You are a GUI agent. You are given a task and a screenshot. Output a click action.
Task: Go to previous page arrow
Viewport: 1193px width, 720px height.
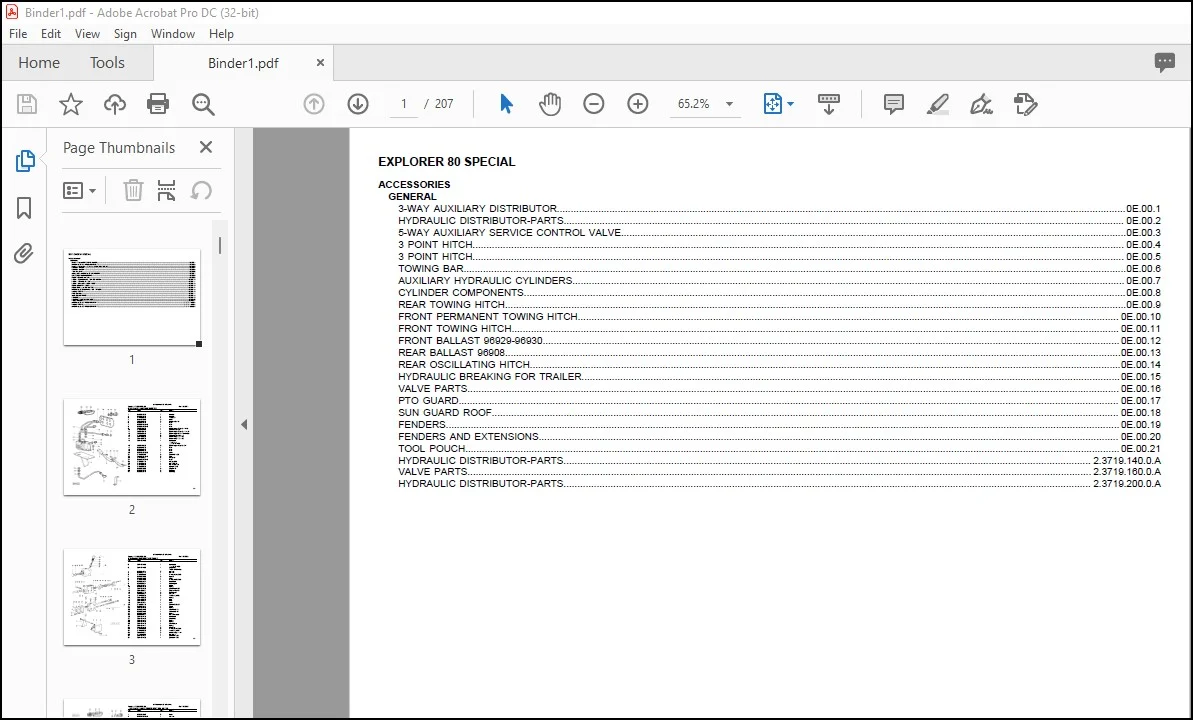coord(313,104)
